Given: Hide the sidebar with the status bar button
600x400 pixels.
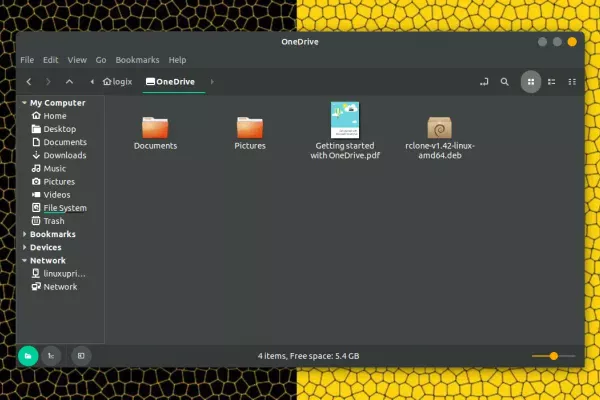Looking at the screenshot, I should (81, 356).
